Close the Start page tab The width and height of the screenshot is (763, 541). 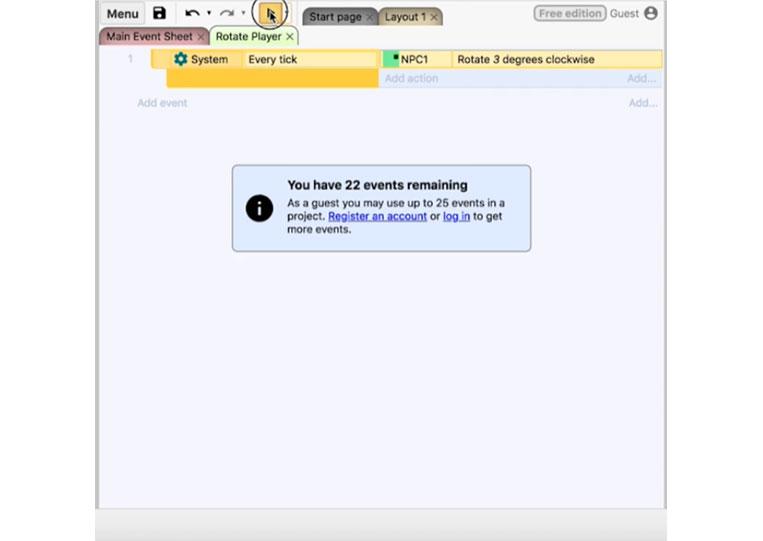pyautogui.click(x=370, y=18)
